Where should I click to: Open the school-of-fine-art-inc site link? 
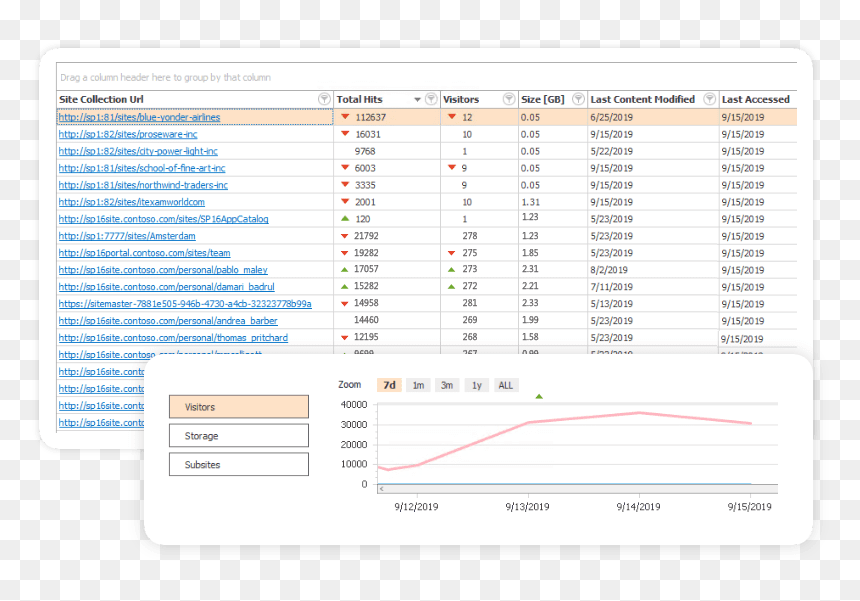click(x=142, y=168)
